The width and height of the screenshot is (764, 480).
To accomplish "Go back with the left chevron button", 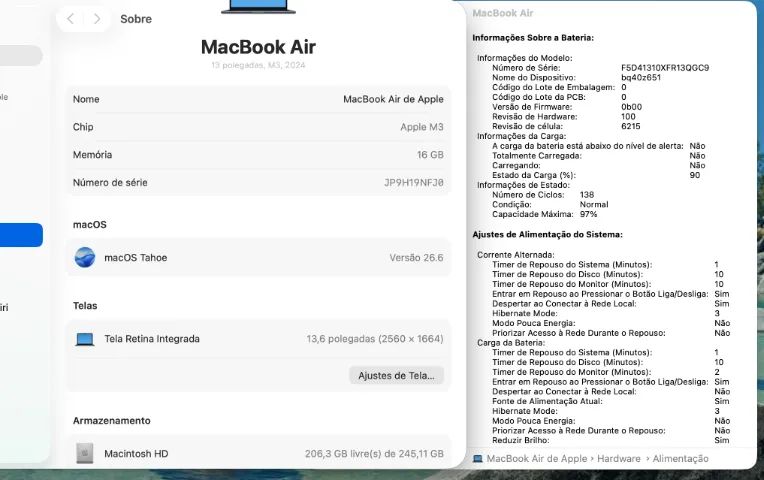I will (x=71, y=19).
